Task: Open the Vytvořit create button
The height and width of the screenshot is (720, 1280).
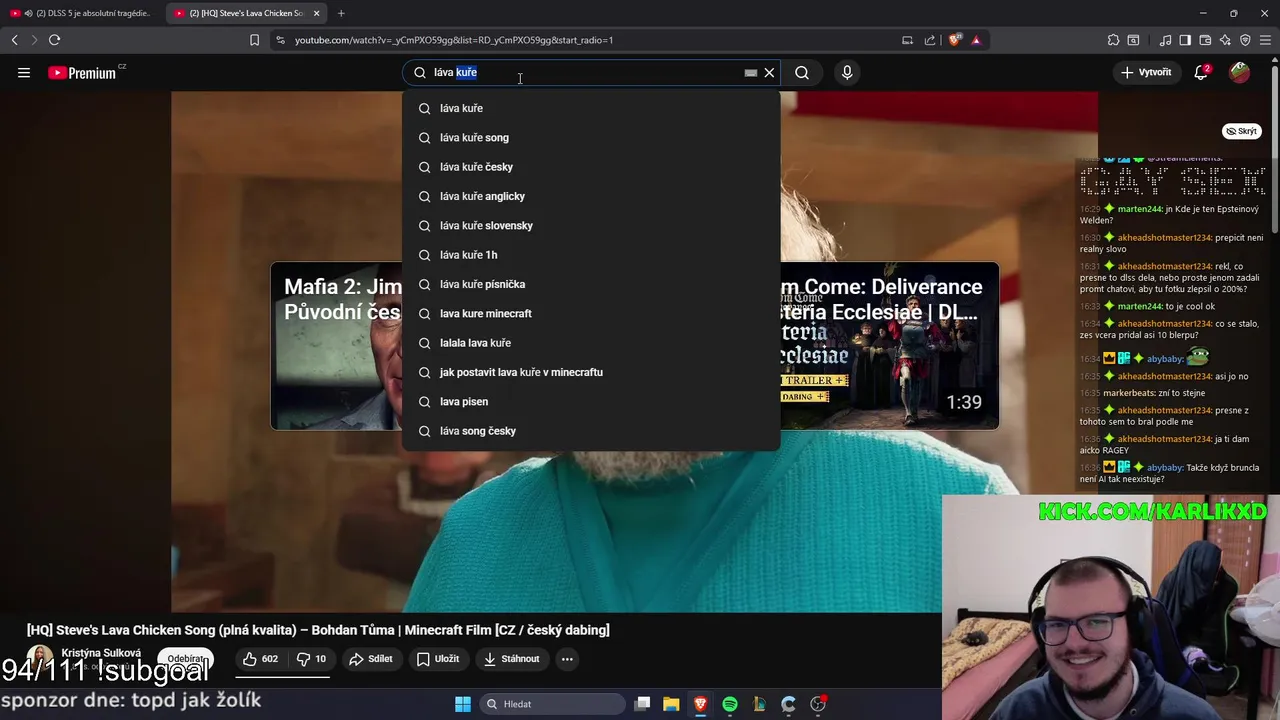Action: (1146, 72)
